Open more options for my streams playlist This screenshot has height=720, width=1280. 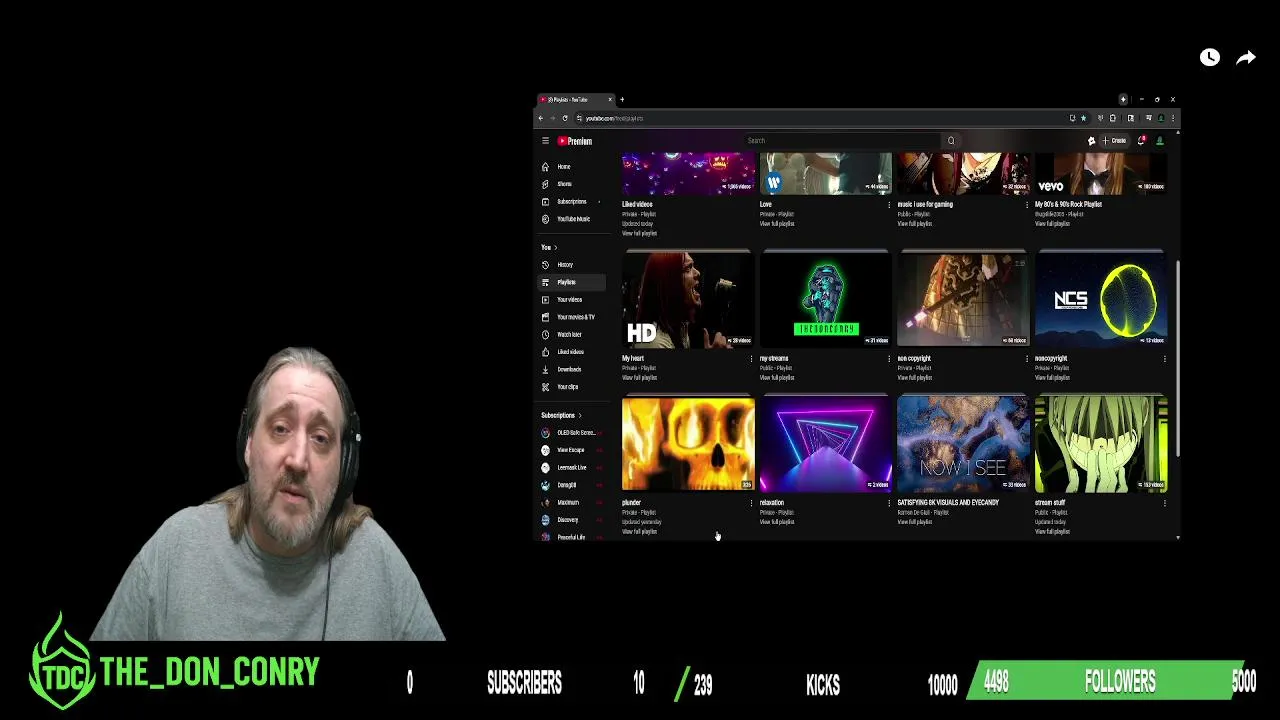pos(889,359)
